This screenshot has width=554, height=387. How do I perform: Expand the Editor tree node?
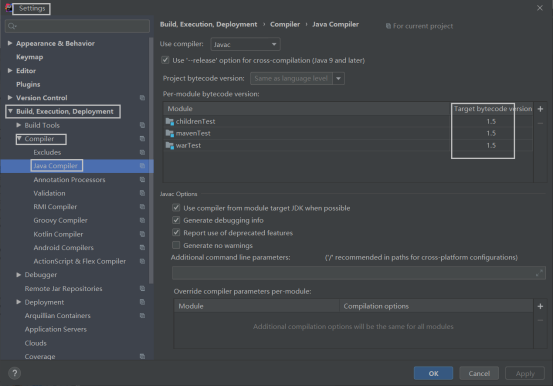pyautogui.click(x=10, y=71)
